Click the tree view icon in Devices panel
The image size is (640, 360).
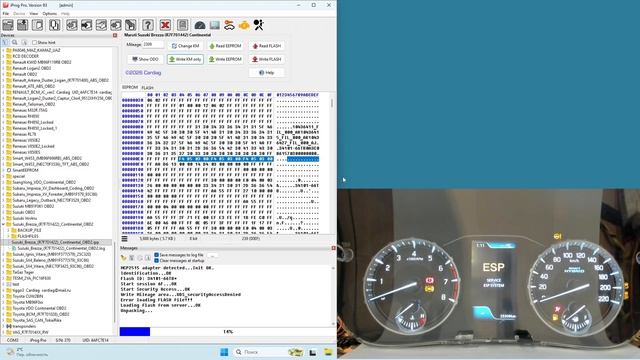[x=5, y=42]
